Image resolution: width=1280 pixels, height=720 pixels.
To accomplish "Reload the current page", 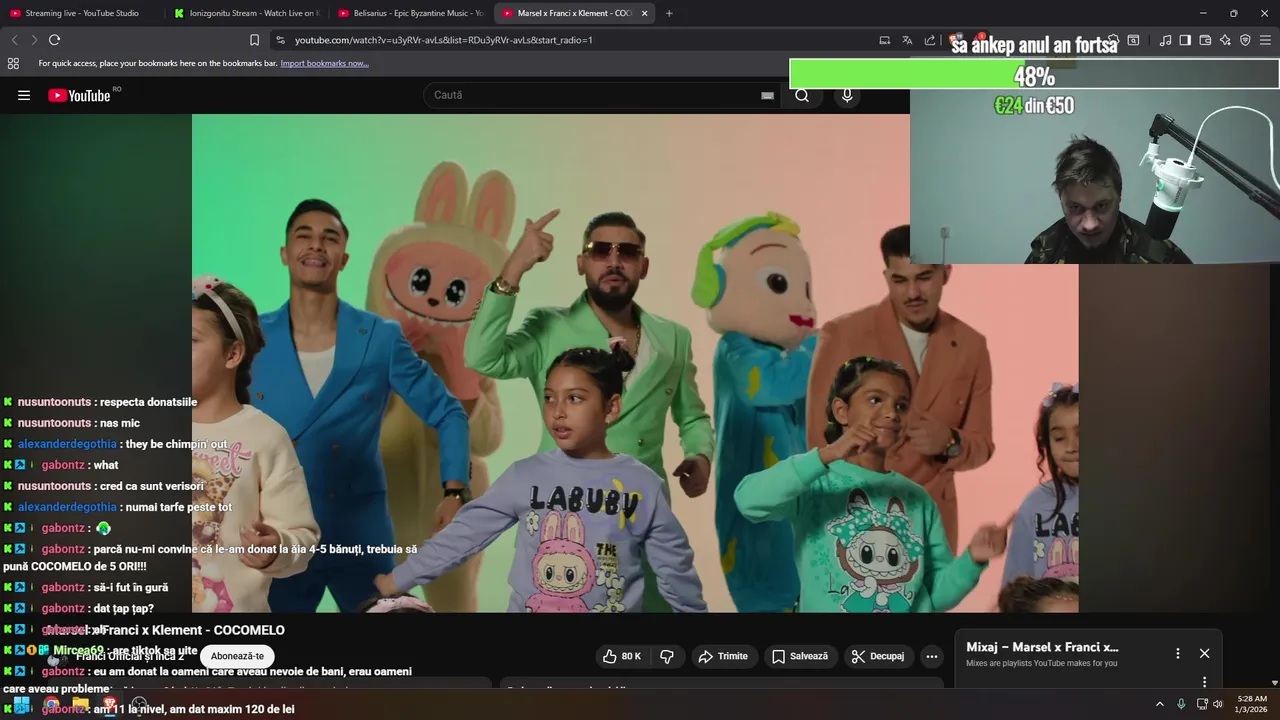I will [x=54, y=40].
